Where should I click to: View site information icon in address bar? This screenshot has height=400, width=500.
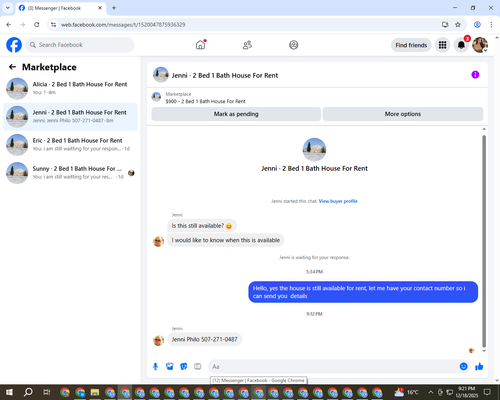tap(53, 25)
